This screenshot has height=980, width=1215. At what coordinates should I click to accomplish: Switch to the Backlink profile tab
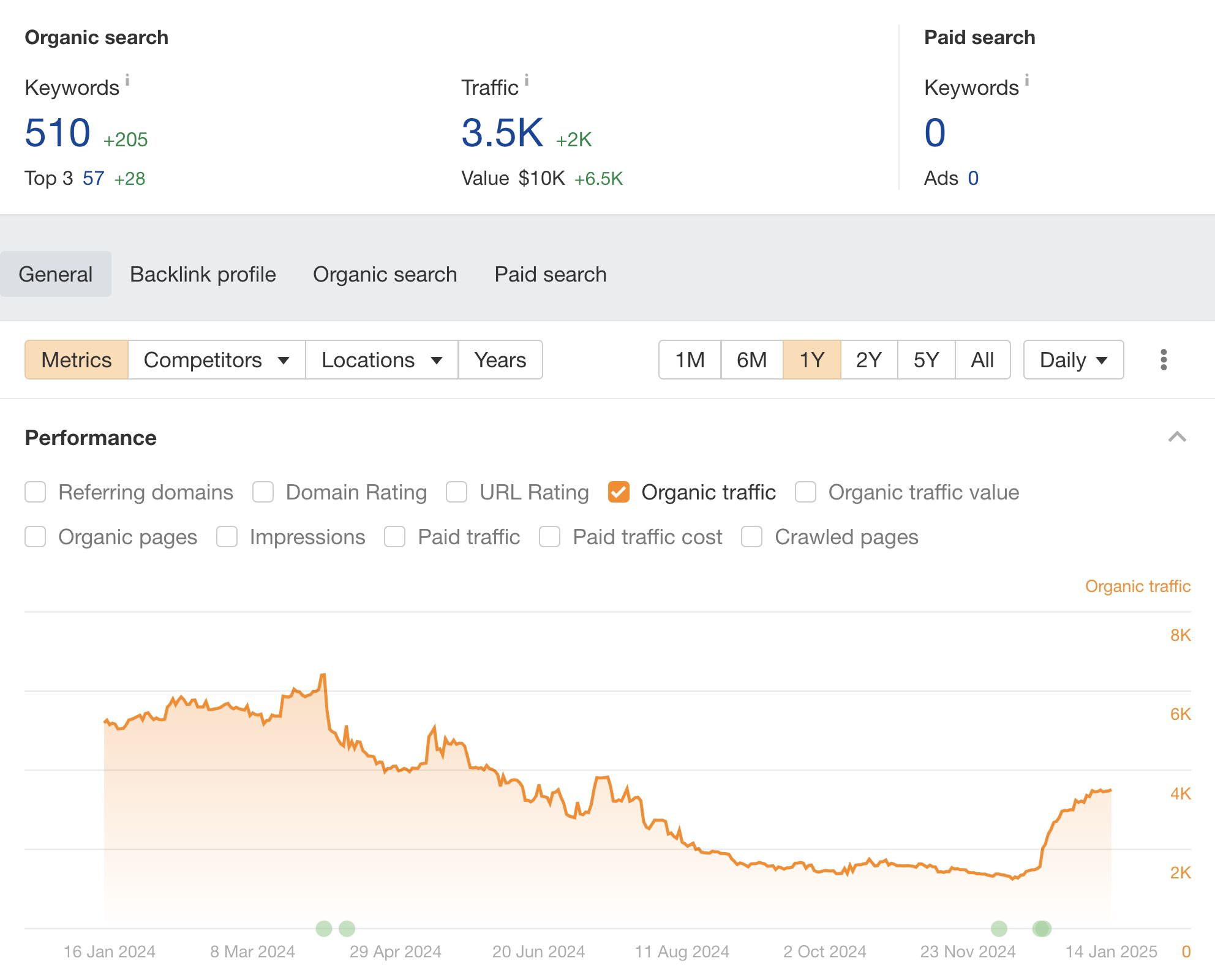point(203,274)
